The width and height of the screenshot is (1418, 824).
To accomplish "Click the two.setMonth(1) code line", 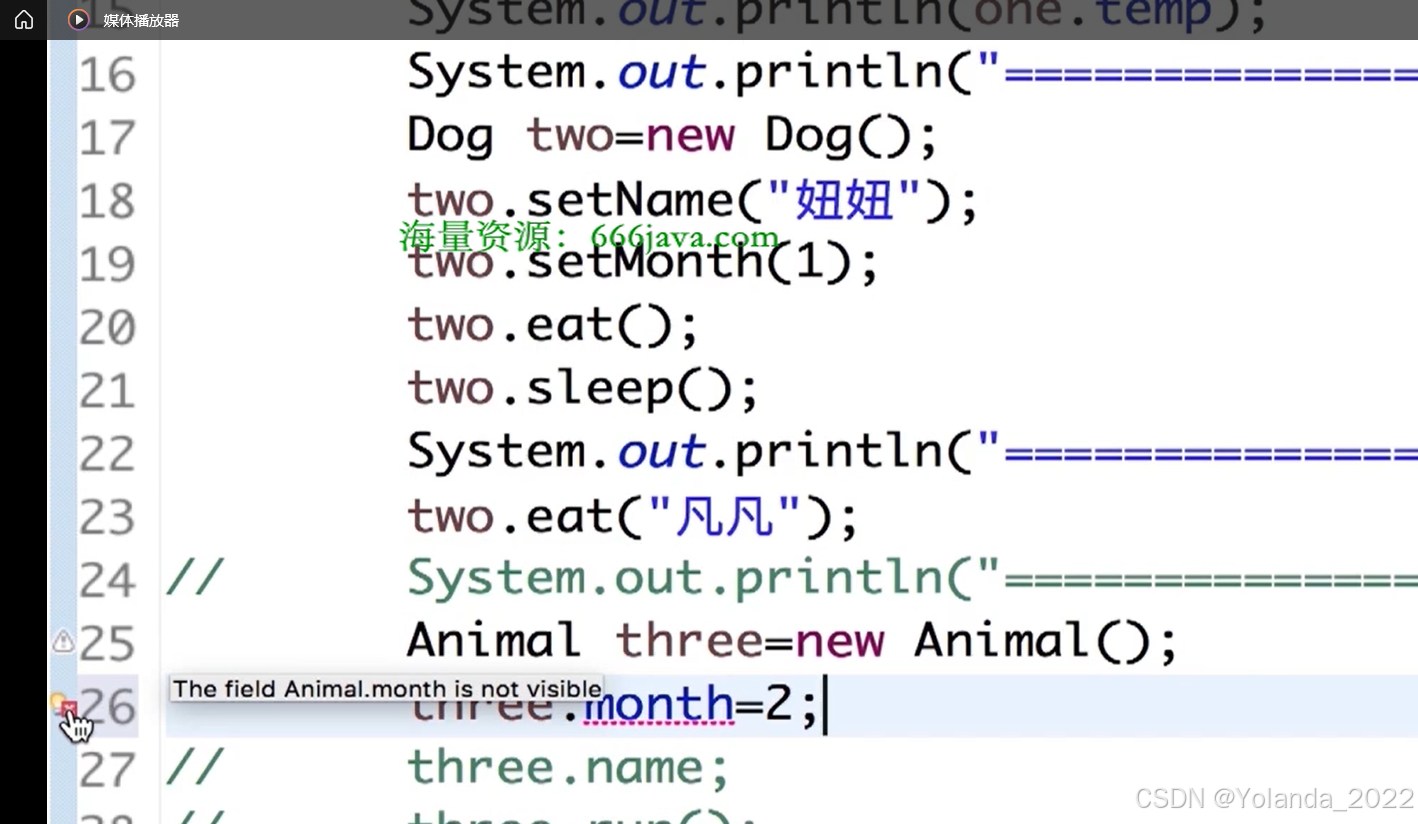I will coord(643,264).
